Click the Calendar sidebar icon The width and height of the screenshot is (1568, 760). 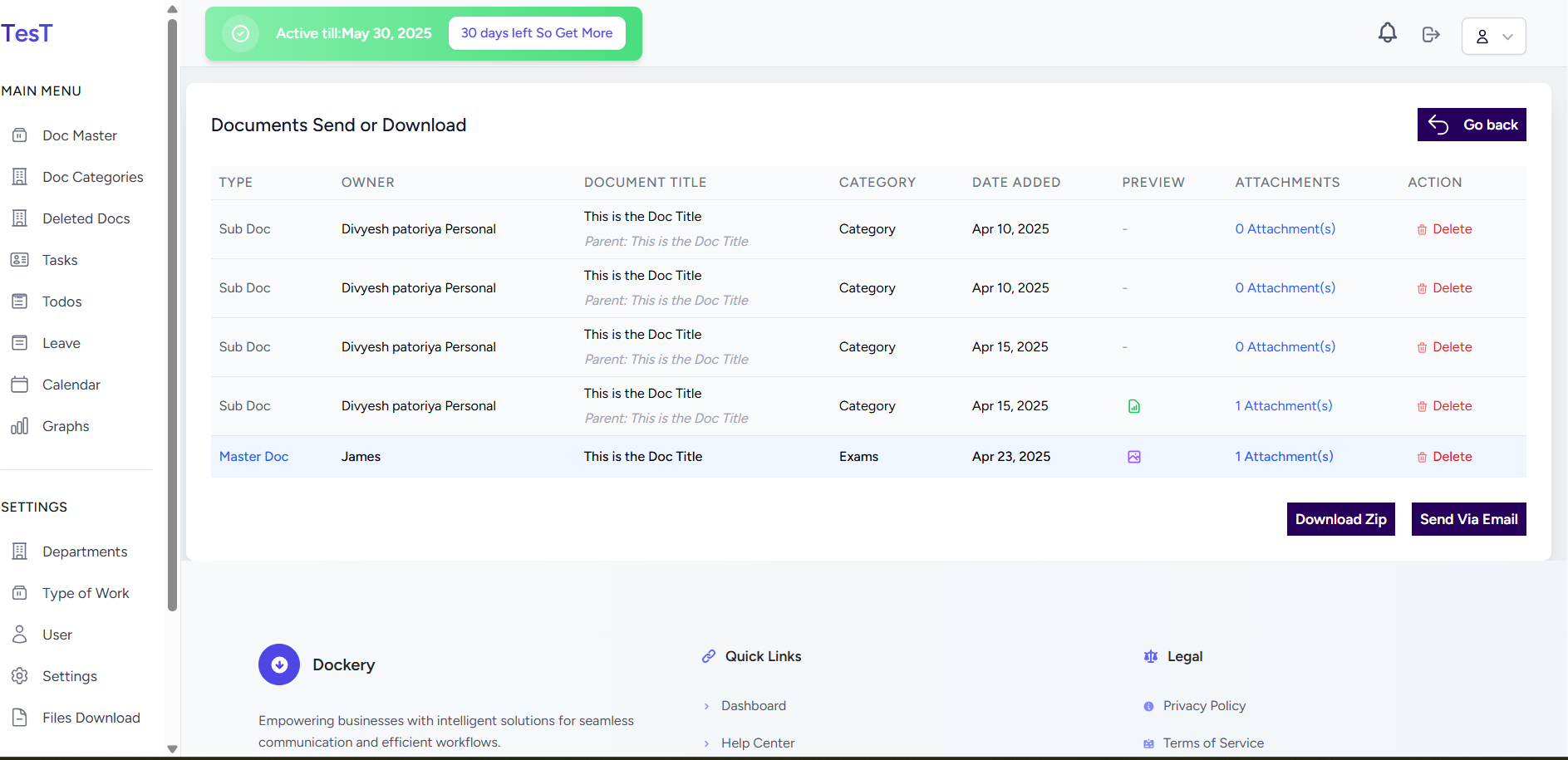click(x=20, y=384)
